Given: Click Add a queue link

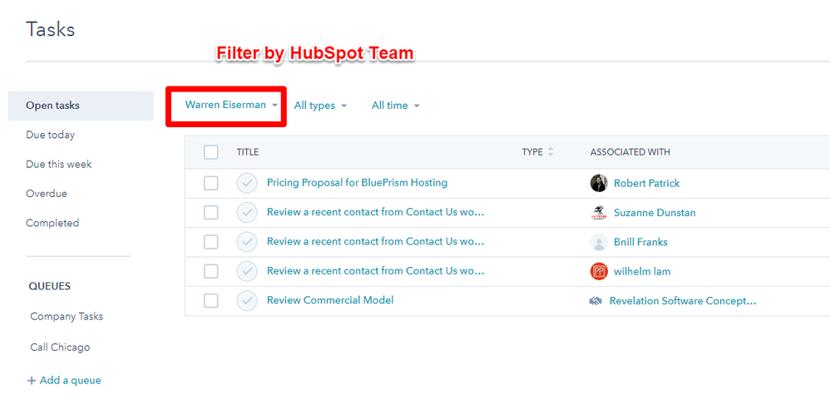Looking at the screenshot, I should click(x=64, y=380).
